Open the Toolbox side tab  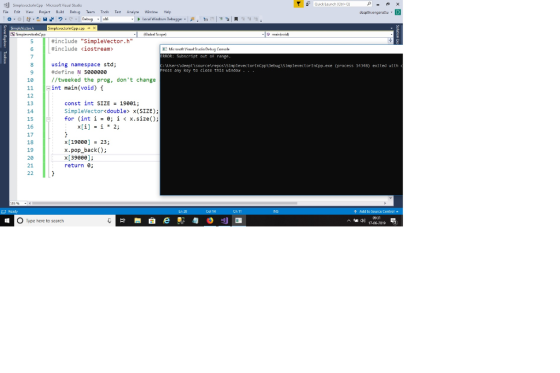5,58
